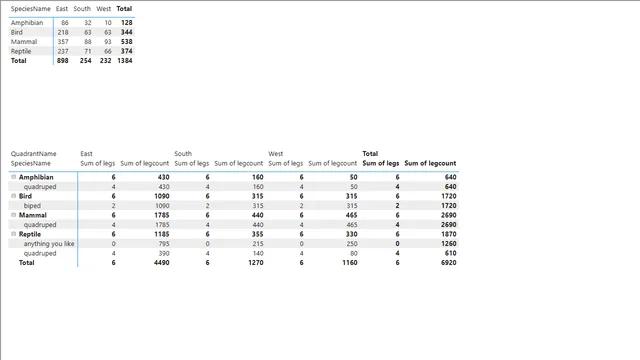Viewport: 640px width, 360px height.
Task: Click Sum of legcount header under East
Action: point(144,163)
